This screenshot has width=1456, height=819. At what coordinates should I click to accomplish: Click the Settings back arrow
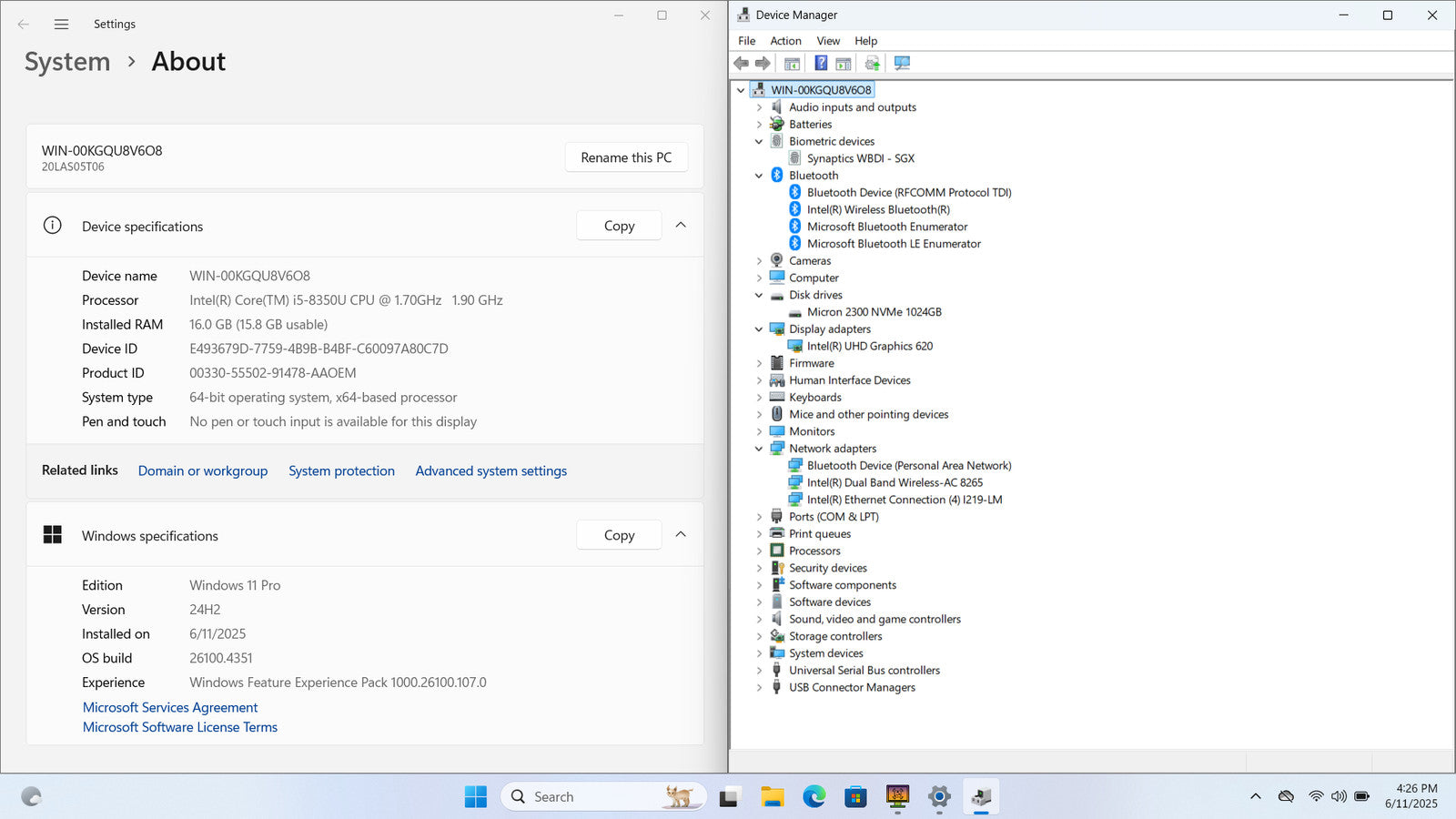[24, 25]
